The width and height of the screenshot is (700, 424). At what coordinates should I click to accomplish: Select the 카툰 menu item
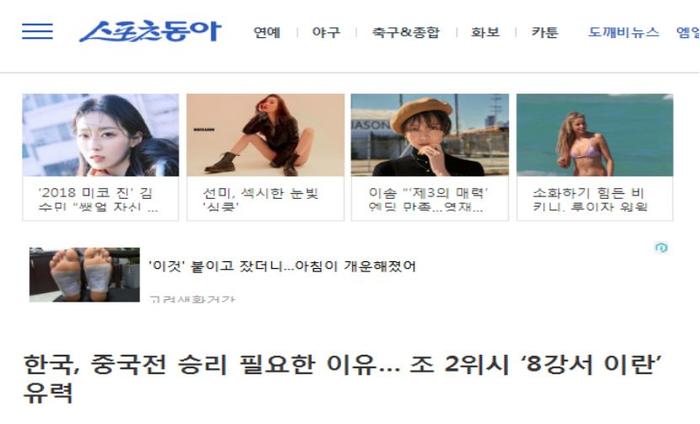tap(545, 32)
